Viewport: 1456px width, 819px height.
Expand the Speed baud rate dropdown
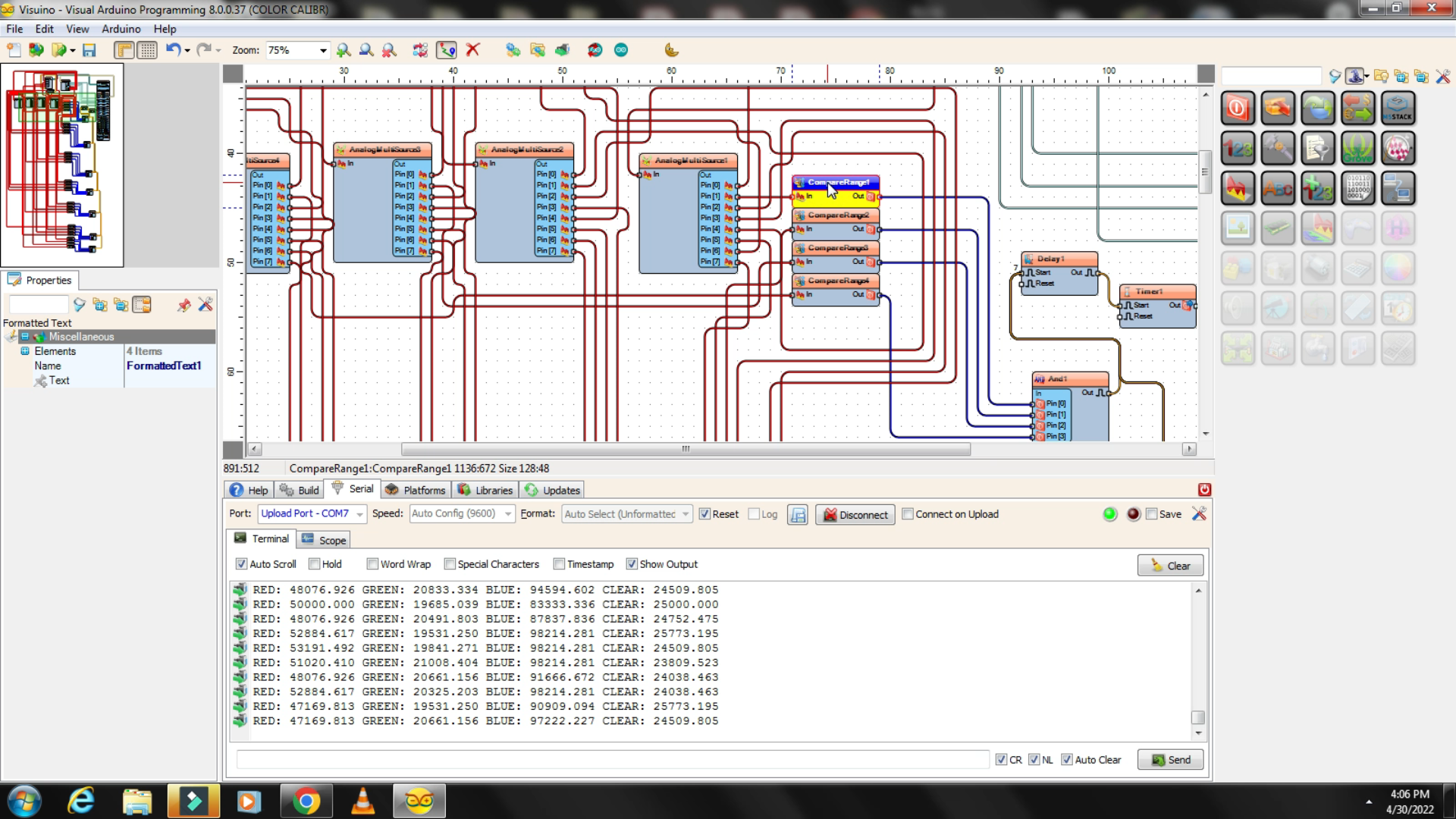tap(508, 514)
